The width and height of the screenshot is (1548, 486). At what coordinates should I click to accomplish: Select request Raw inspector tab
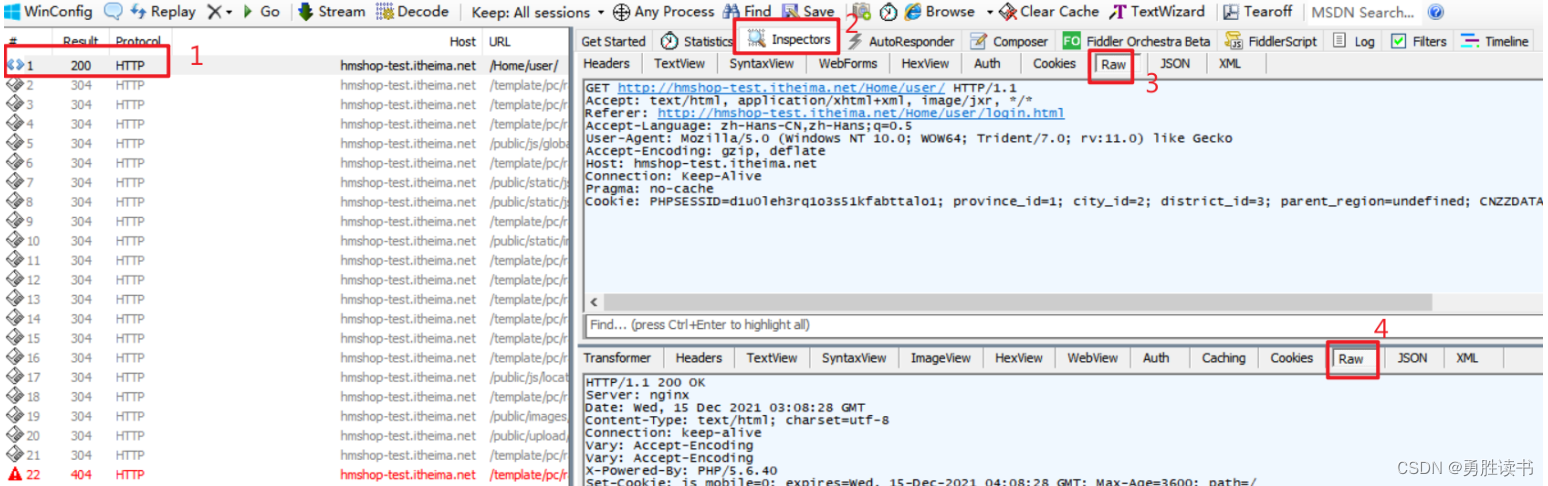[x=1113, y=64]
